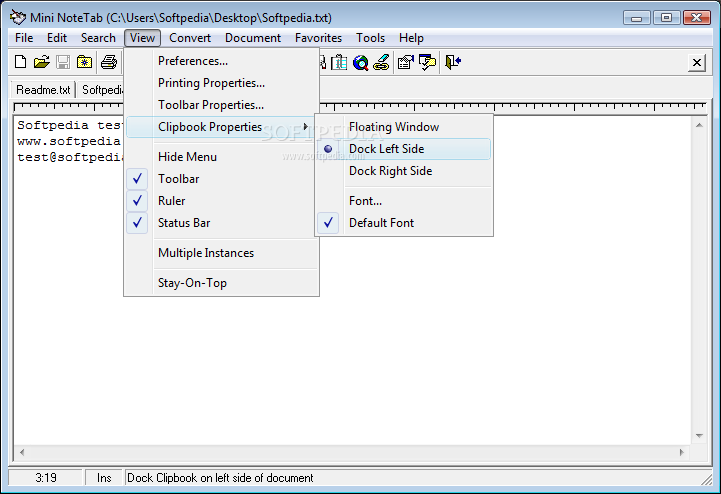Image resolution: width=721 pixels, height=494 pixels.
Task: Click the Ins insert mode status cell
Action: 104,478
